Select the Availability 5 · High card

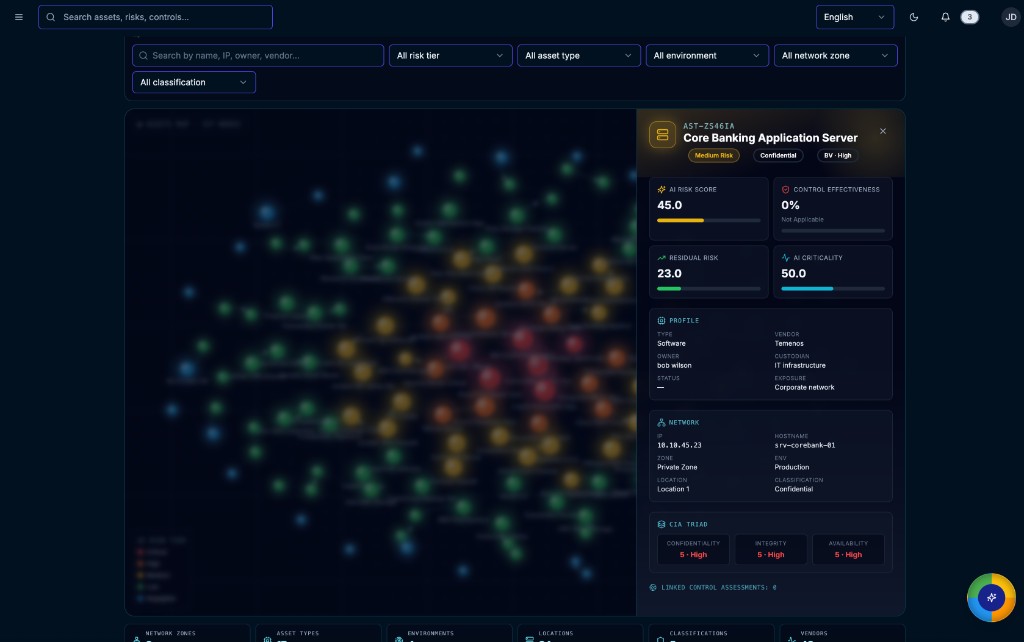(x=848, y=549)
